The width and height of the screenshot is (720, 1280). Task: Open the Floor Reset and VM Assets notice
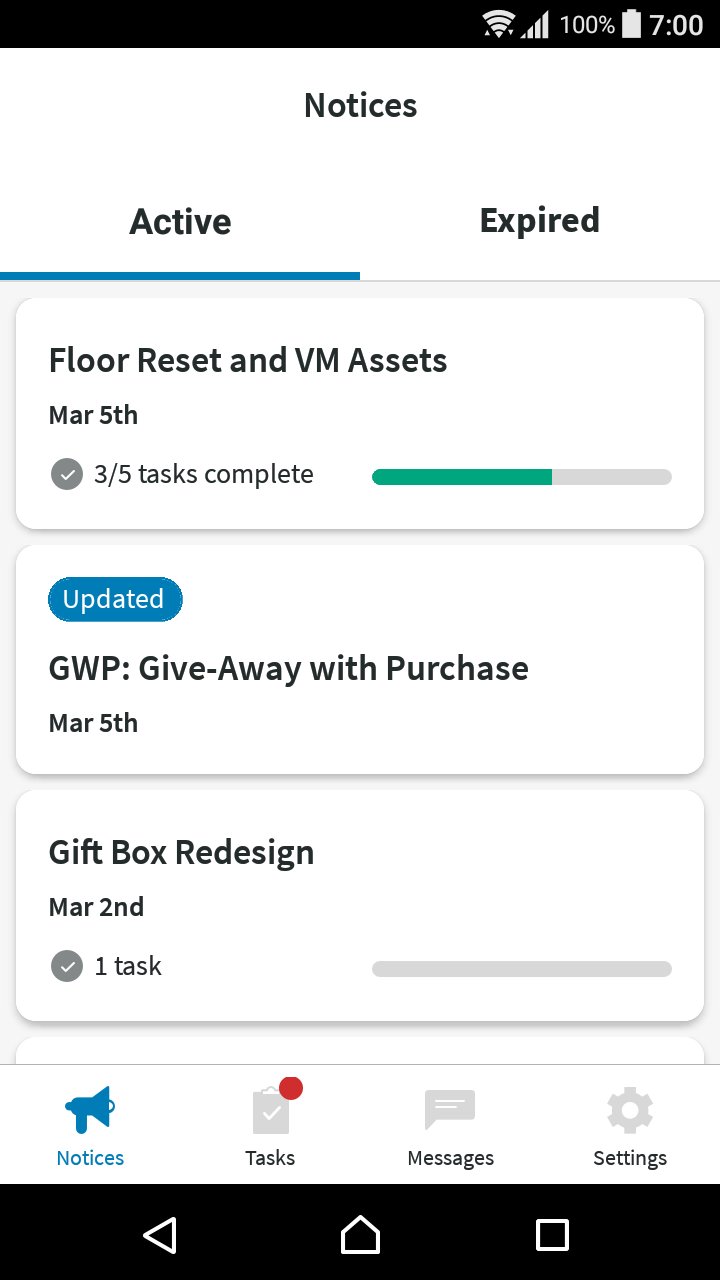point(248,360)
